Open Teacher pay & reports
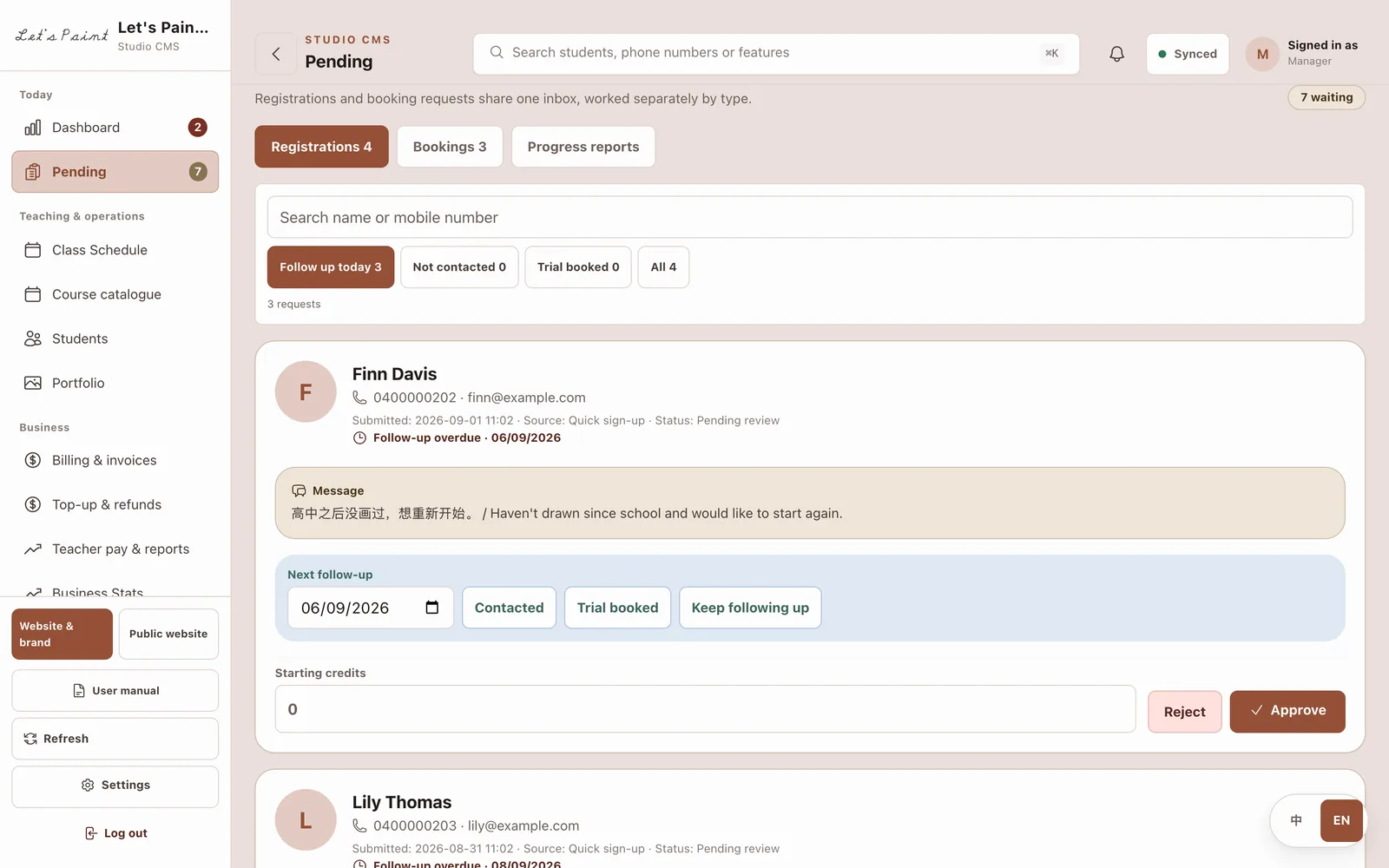The width and height of the screenshot is (1389, 868). 115,549
